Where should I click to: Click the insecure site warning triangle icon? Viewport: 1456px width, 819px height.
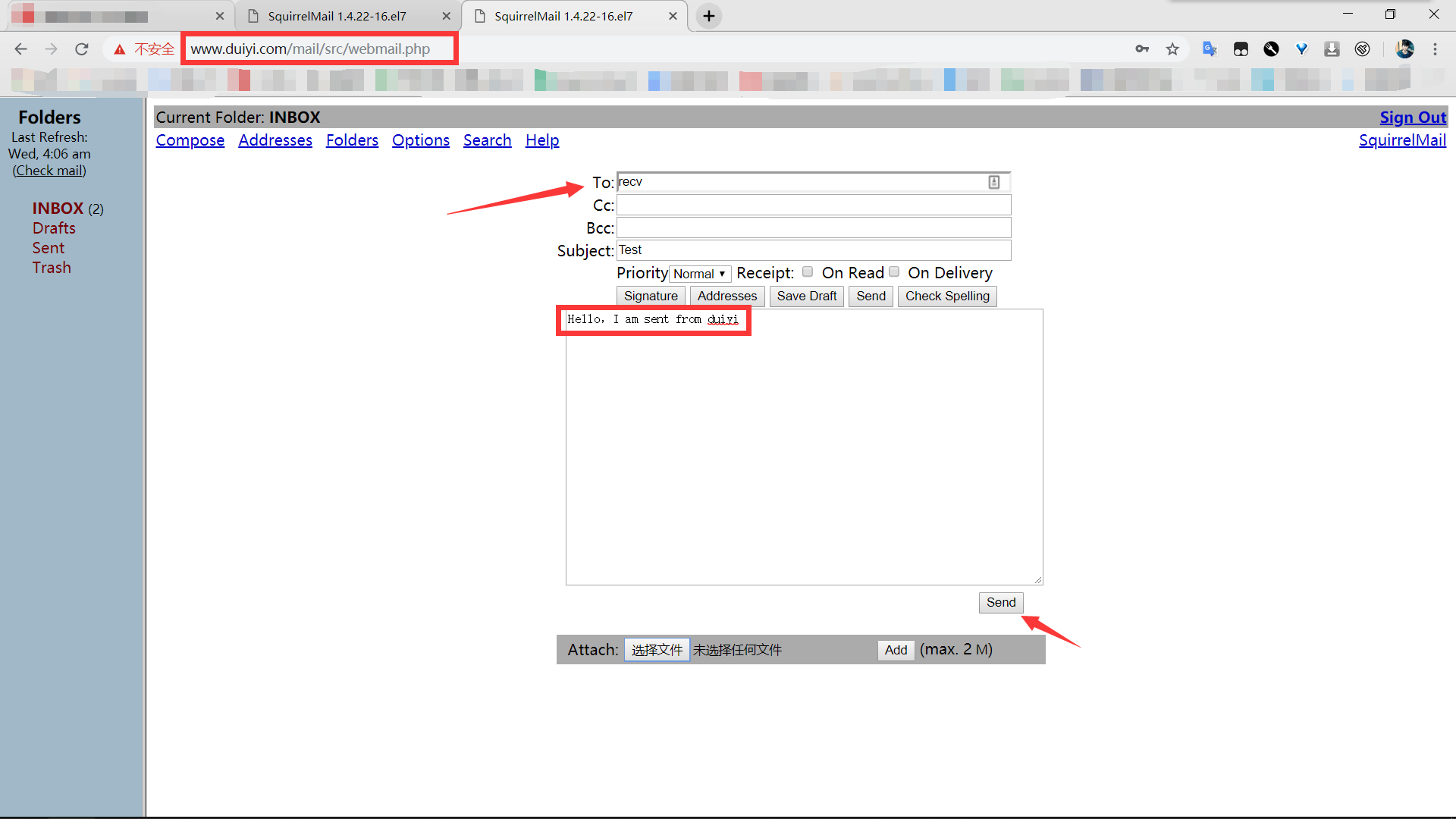119,49
